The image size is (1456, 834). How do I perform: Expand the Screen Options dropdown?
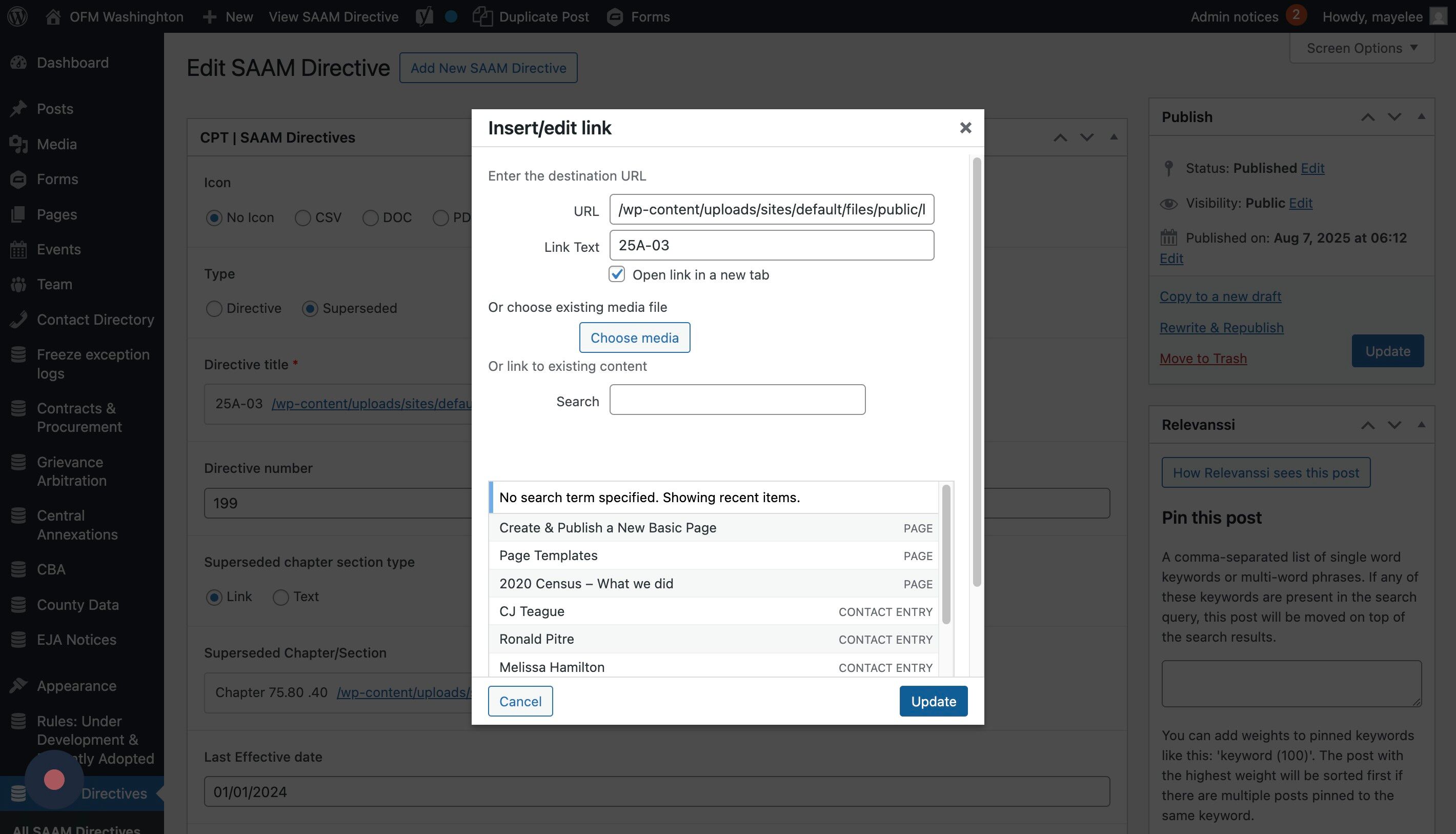(x=1362, y=48)
